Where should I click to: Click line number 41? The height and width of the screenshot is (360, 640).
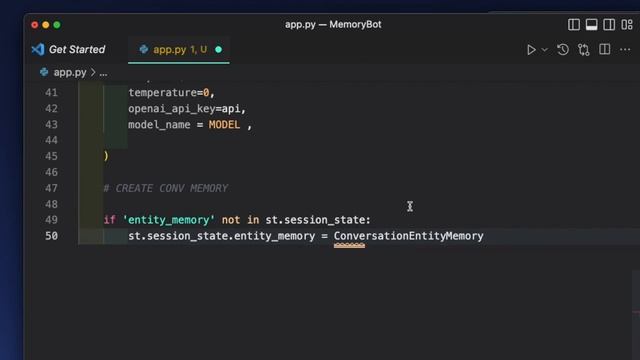(x=51, y=93)
